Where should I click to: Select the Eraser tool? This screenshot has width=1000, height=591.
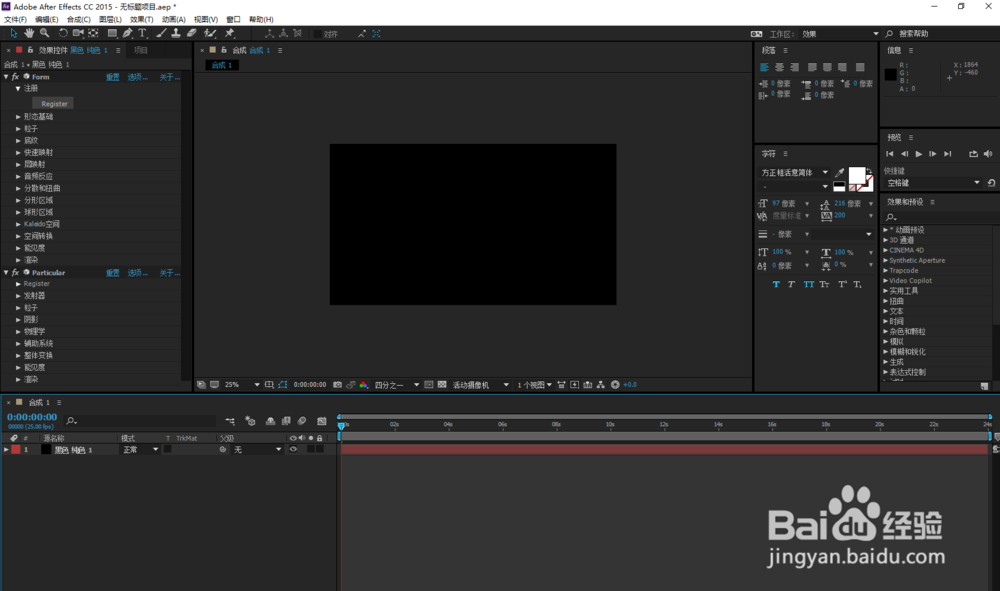191,33
